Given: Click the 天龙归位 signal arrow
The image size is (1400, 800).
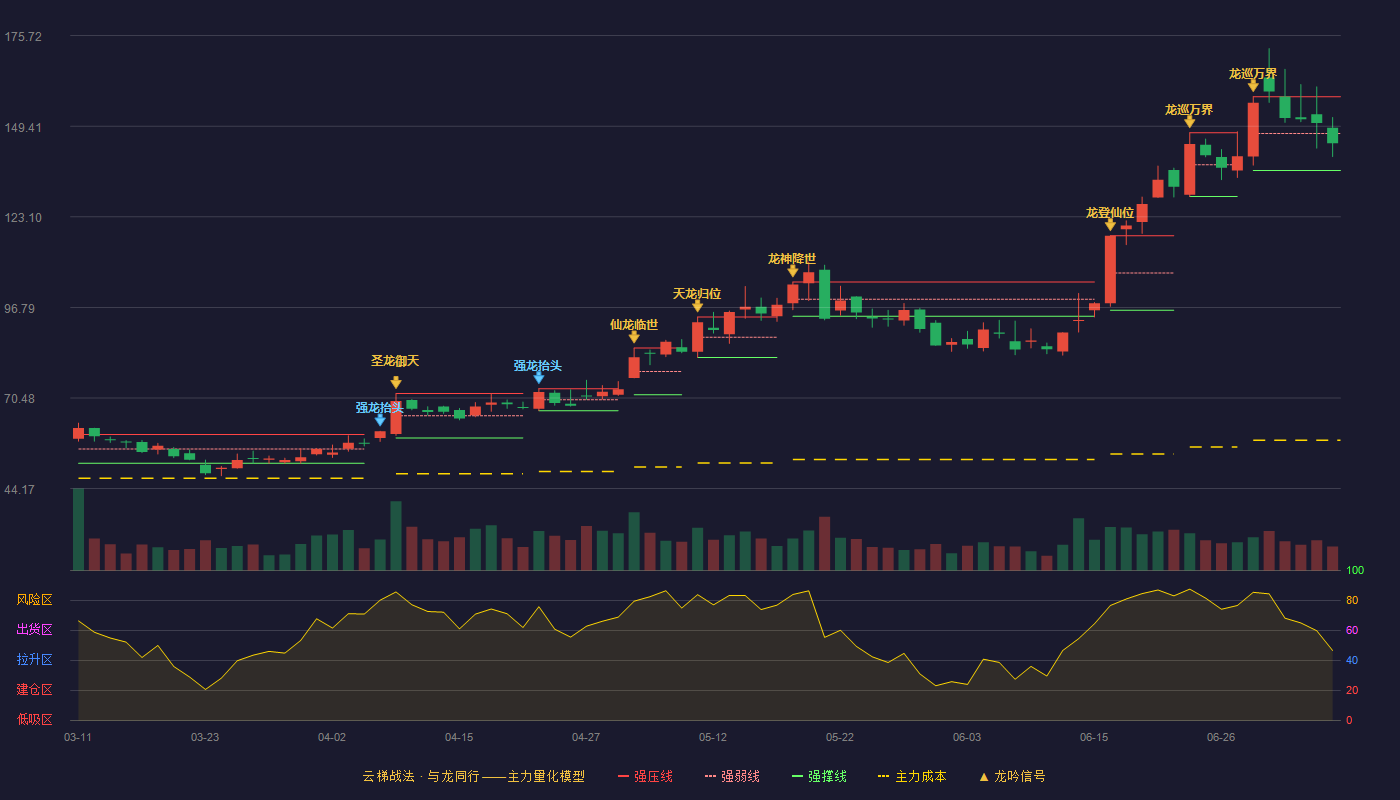Looking at the screenshot, I should click(698, 306).
